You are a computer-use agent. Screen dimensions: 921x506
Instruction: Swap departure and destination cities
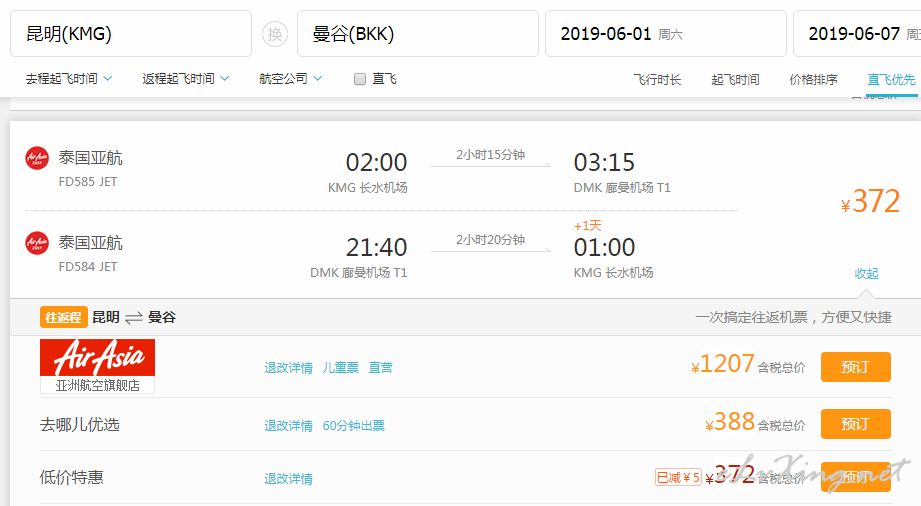tap(275, 34)
